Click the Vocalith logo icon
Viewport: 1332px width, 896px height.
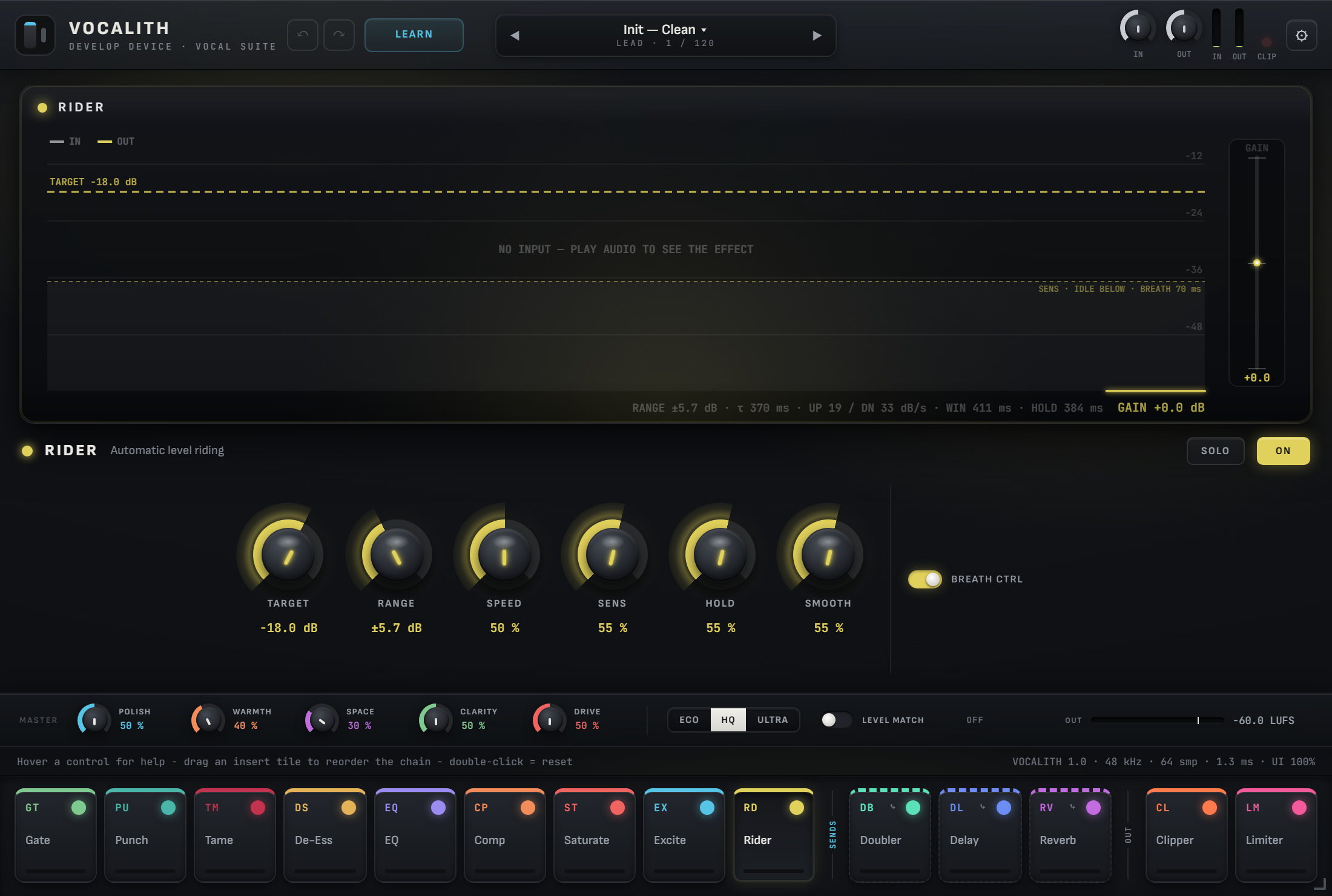coord(35,35)
